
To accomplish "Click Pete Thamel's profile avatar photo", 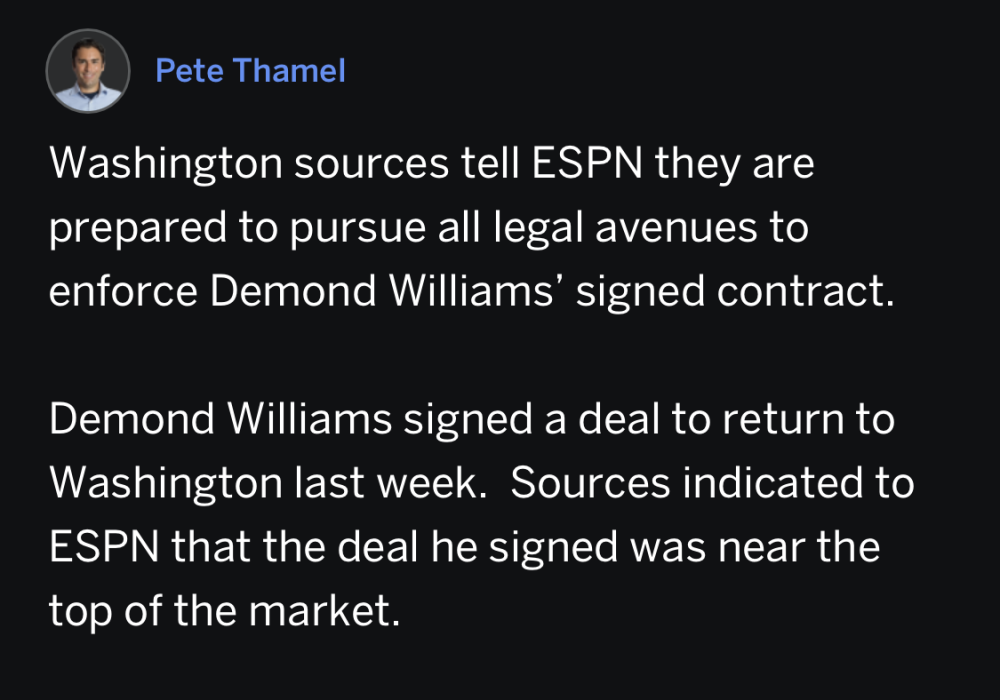I will coord(88,71).
